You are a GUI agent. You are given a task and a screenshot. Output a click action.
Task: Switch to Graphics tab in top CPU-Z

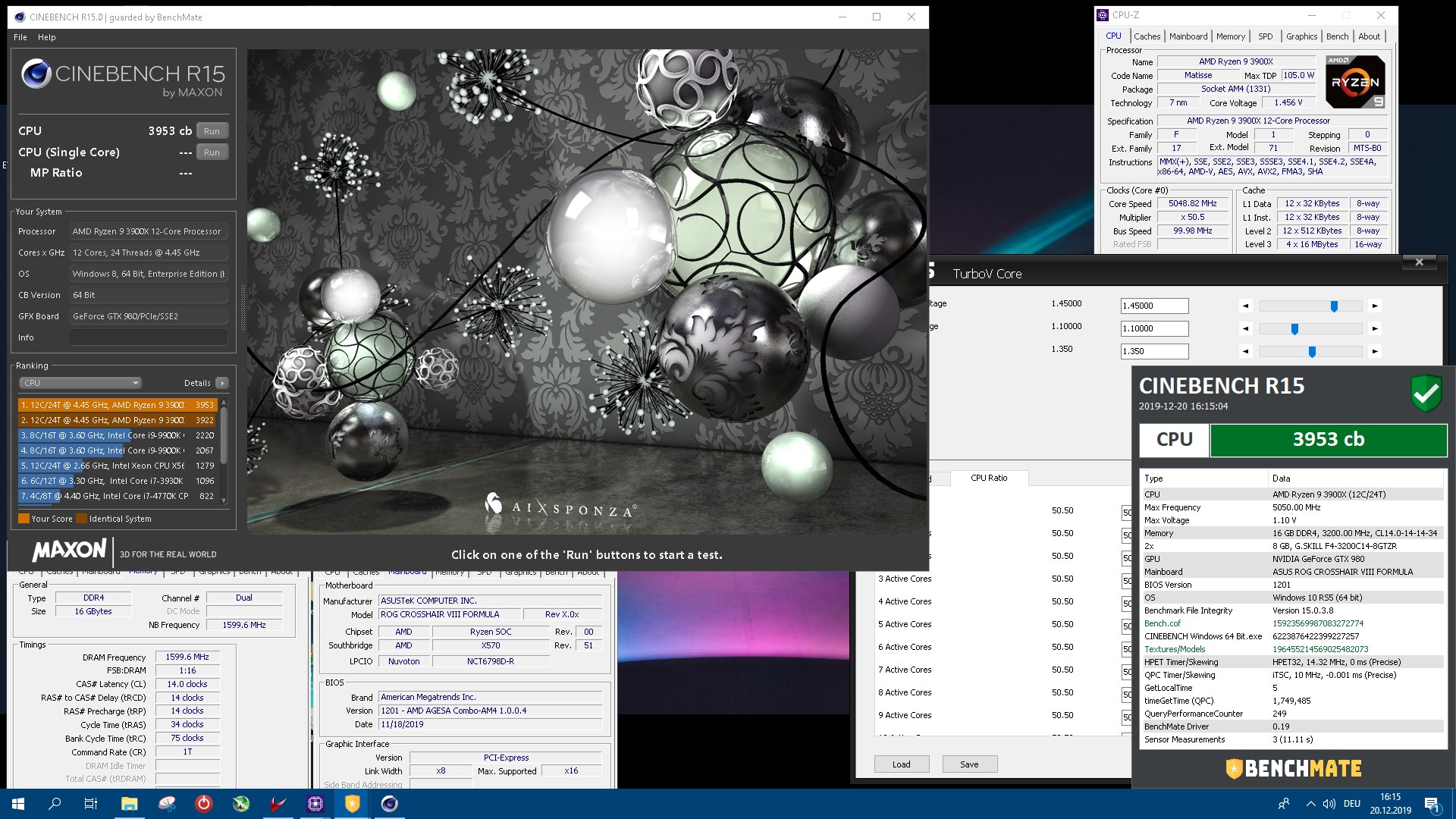1302,36
